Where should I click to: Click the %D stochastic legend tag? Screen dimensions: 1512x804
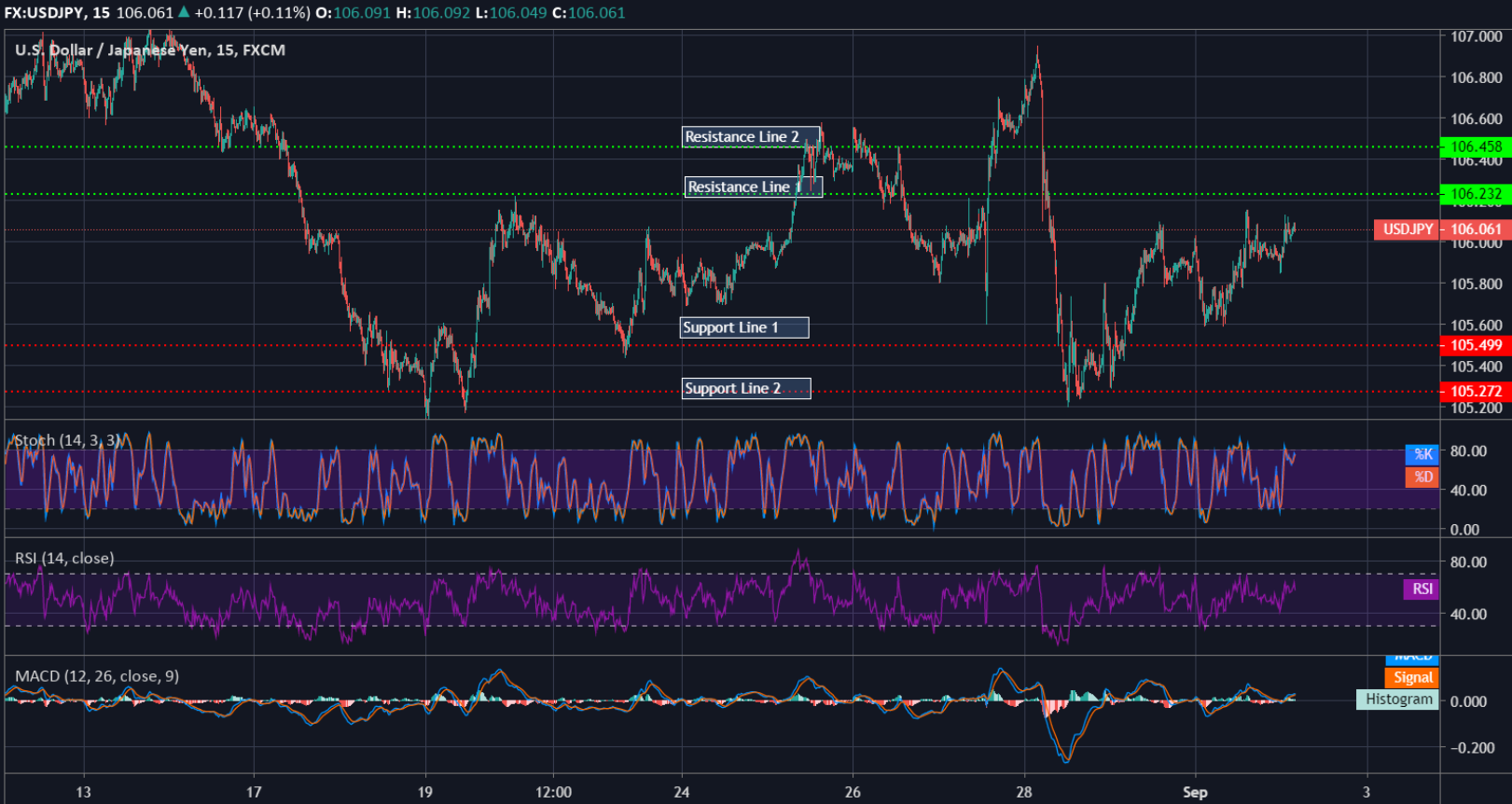1422,478
